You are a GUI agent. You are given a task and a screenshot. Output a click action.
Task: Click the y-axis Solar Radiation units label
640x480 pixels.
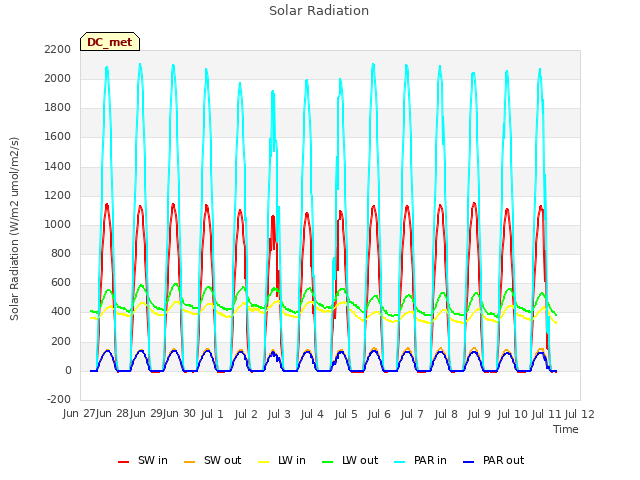click(x=14, y=229)
